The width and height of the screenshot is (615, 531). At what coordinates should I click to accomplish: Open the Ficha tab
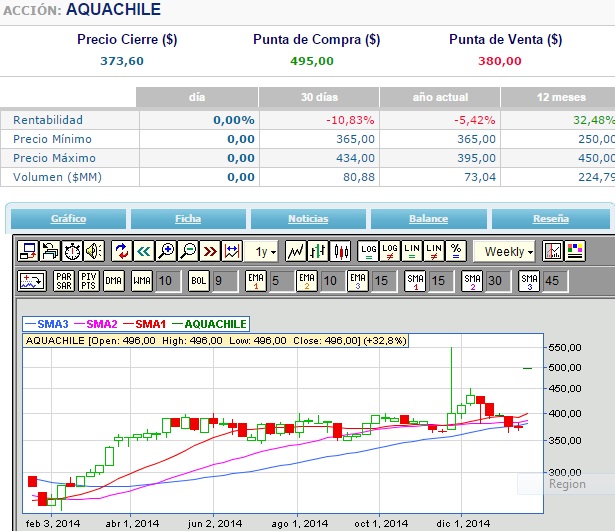tap(188, 218)
